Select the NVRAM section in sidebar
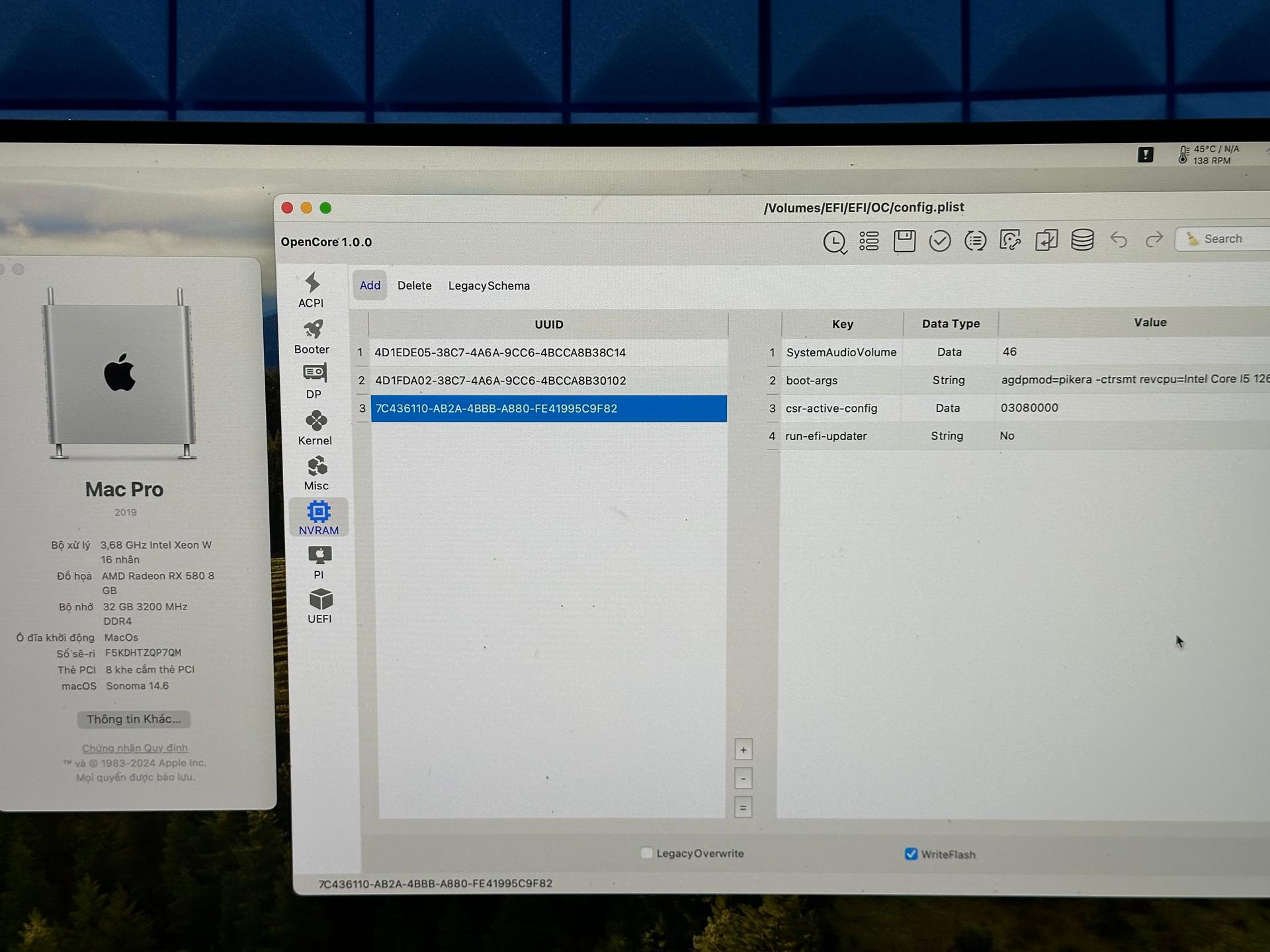This screenshot has height=952, width=1270. 318,518
